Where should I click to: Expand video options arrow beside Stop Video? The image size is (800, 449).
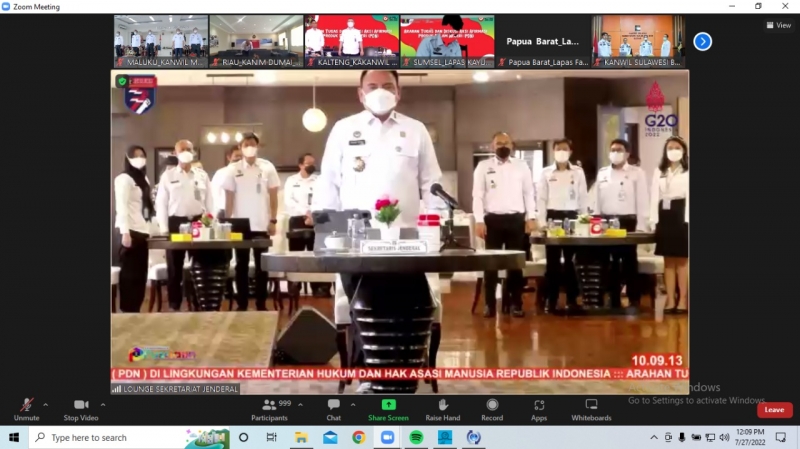click(102, 405)
